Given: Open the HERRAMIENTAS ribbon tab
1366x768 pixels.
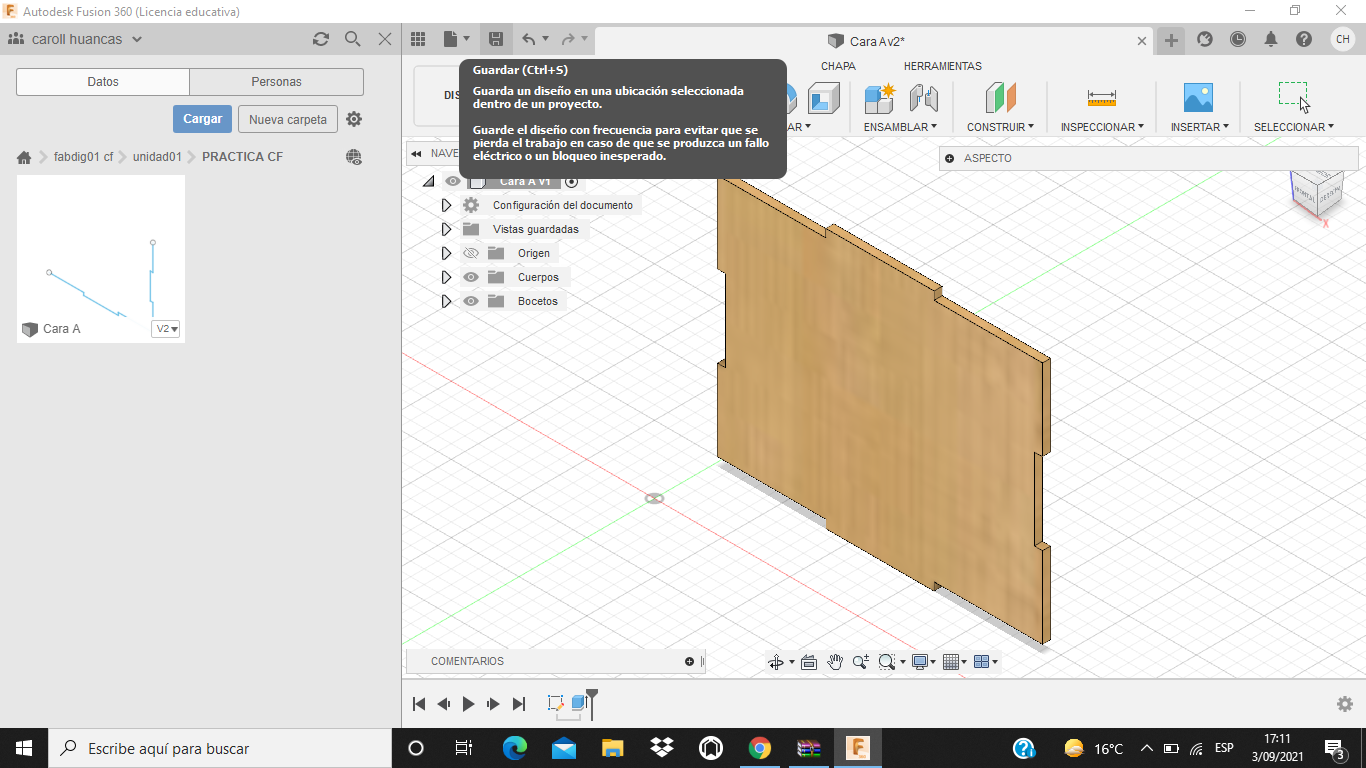Looking at the screenshot, I should [x=942, y=66].
